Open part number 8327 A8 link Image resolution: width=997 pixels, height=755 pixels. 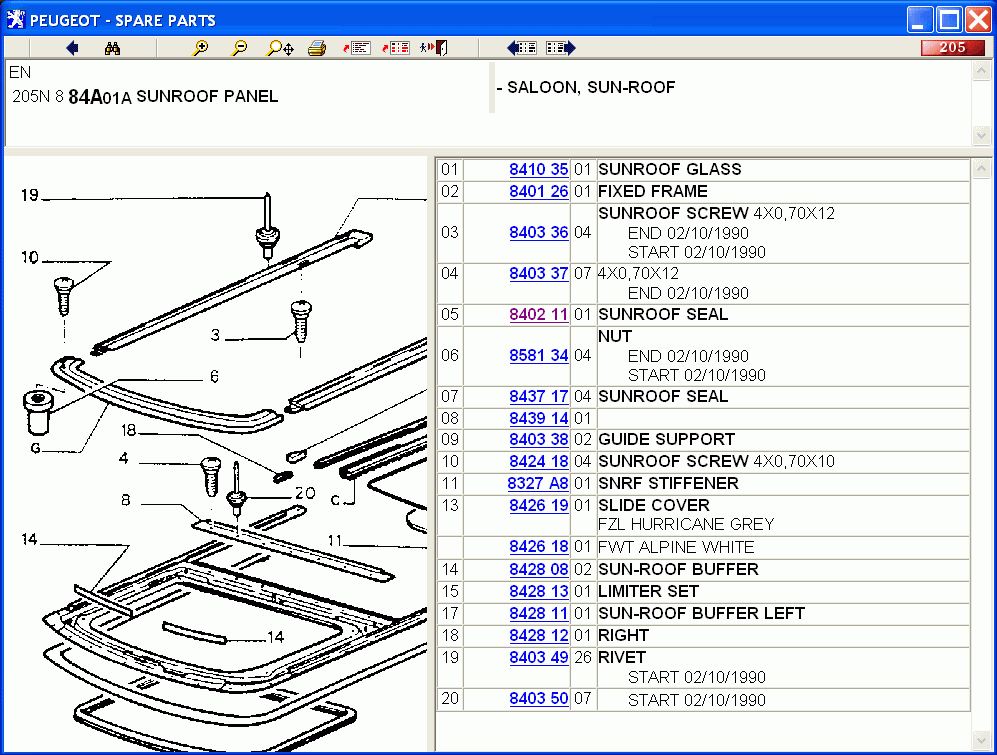click(538, 483)
